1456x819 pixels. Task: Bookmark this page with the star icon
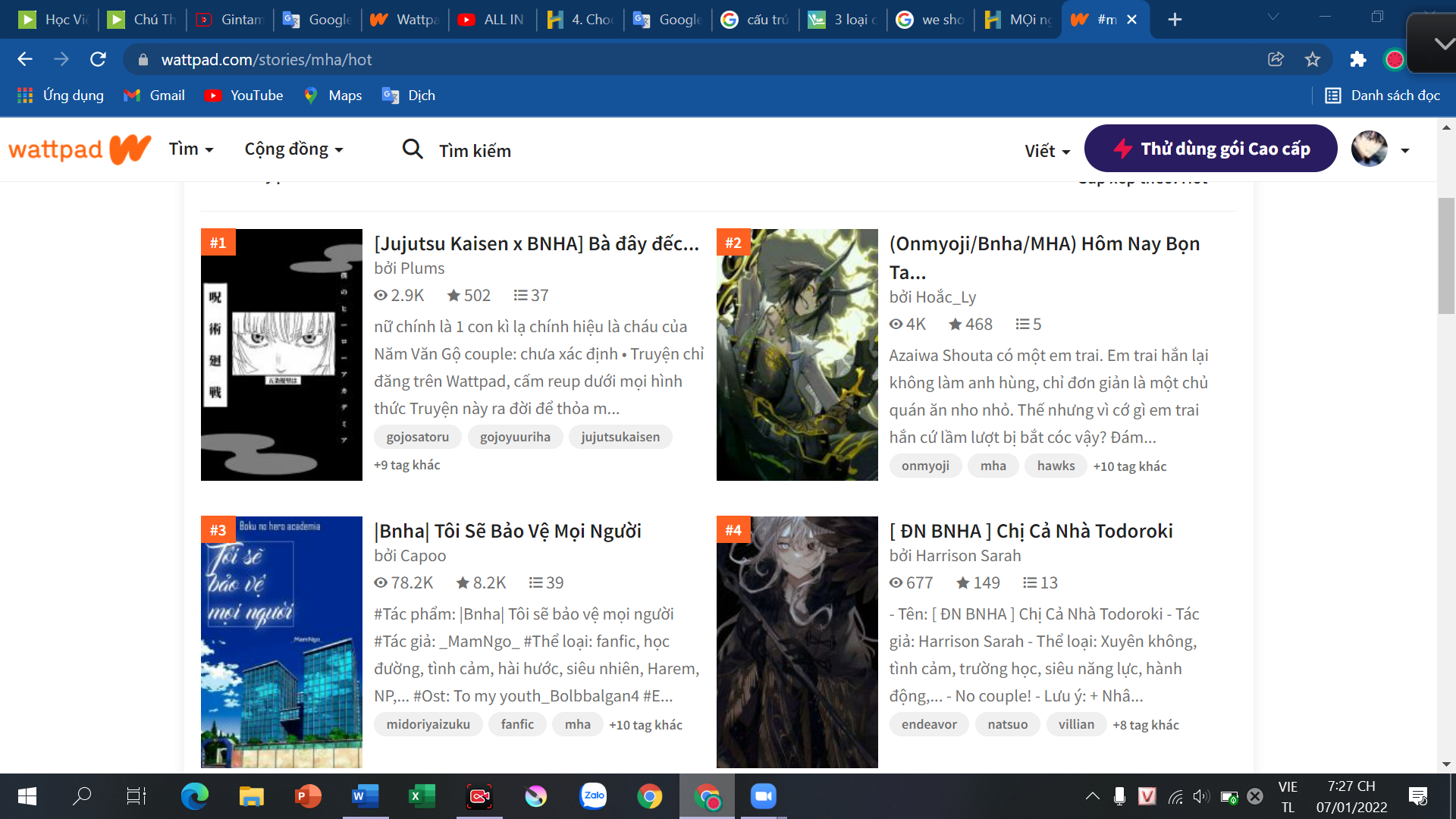tap(1313, 59)
